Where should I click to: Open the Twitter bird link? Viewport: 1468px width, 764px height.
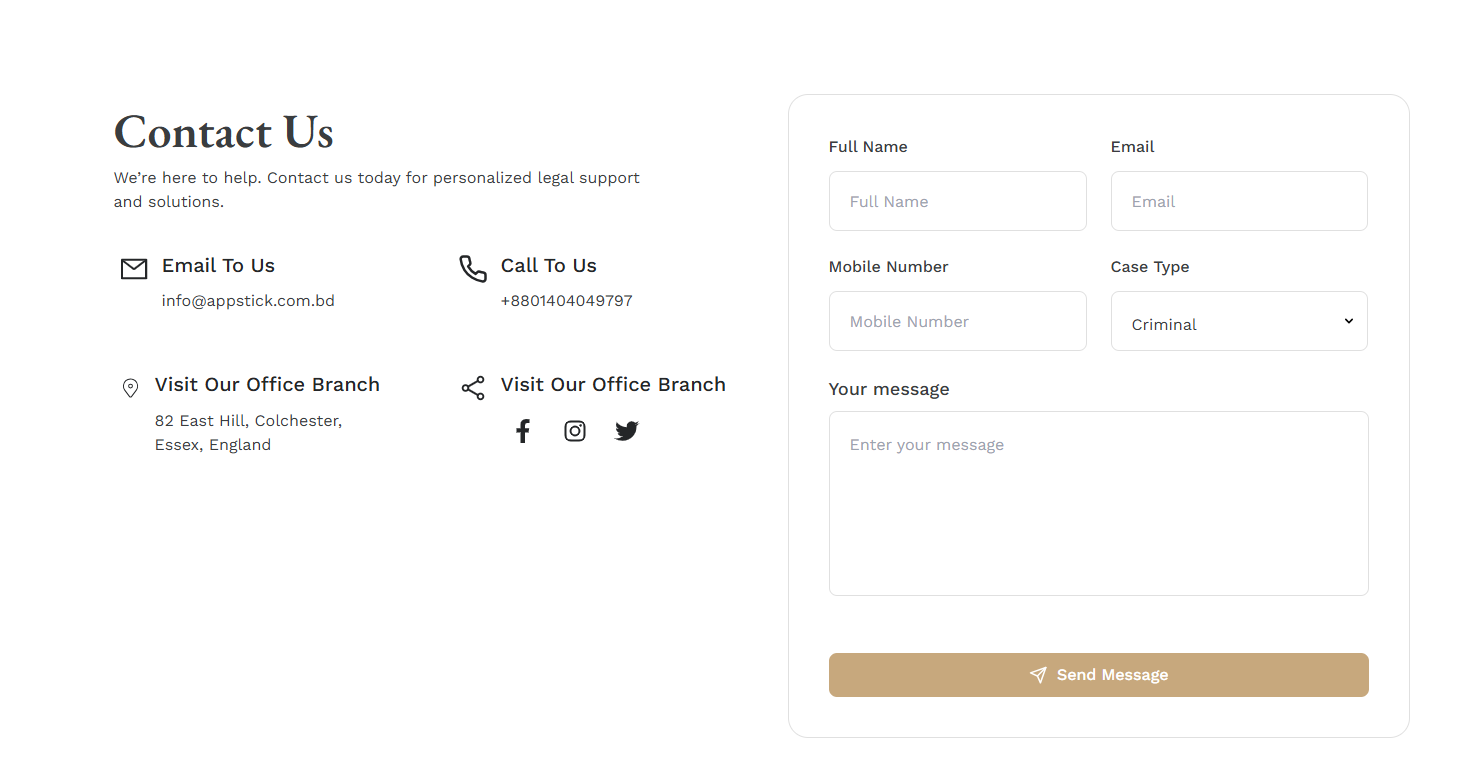coord(627,431)
